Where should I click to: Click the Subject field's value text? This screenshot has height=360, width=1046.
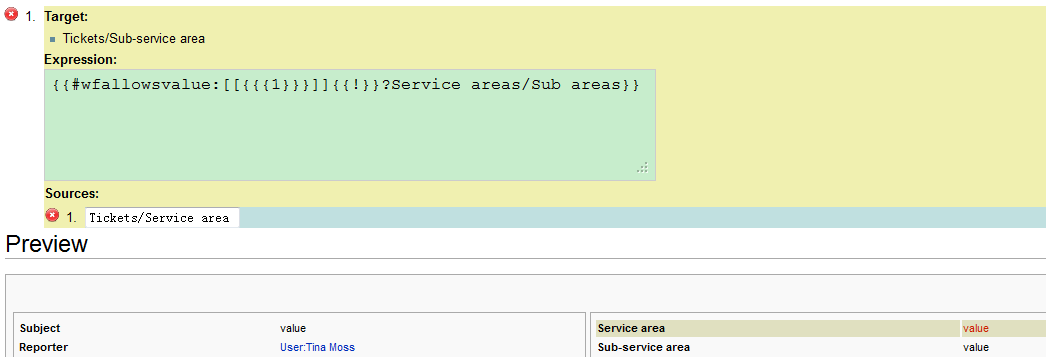(293, 329)
